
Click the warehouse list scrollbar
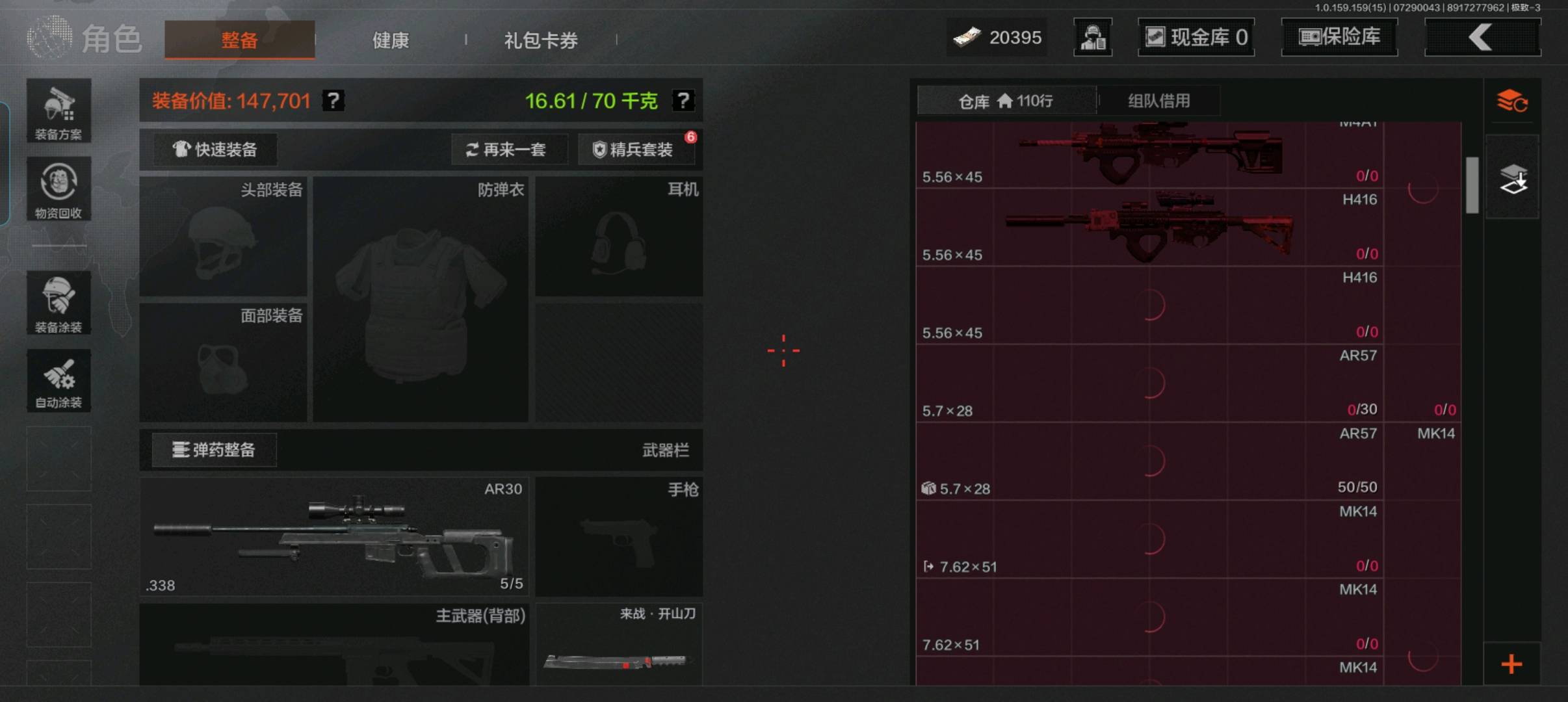point(1472,185)
